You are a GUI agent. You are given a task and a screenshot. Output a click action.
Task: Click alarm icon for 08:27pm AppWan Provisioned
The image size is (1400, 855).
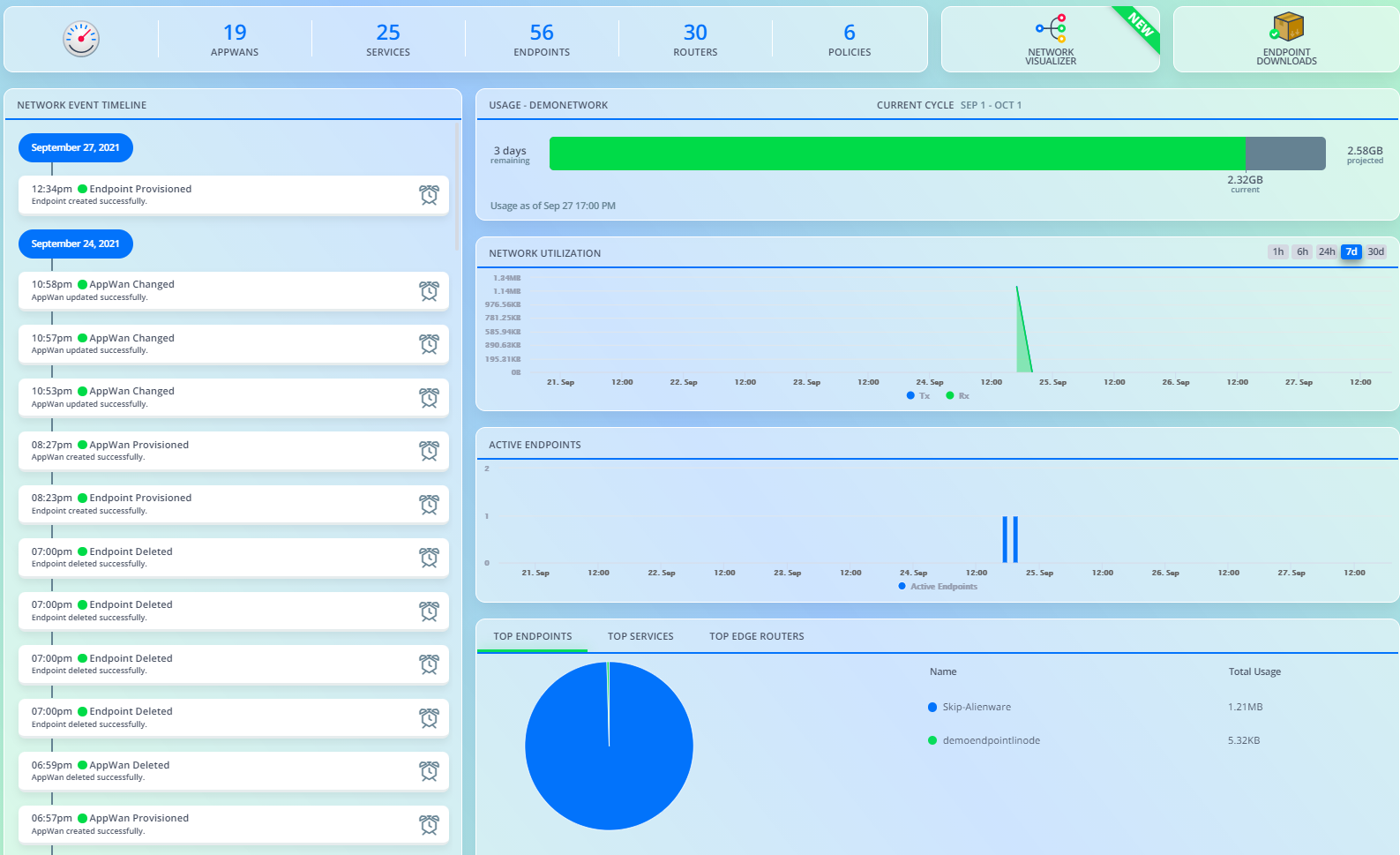(429, 451)
